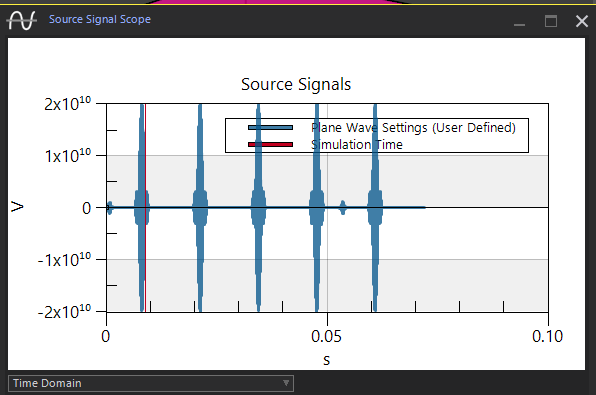Click the Source Signal Scope waveform icon
The image size is (596, 395).
(x=22, y=20)
